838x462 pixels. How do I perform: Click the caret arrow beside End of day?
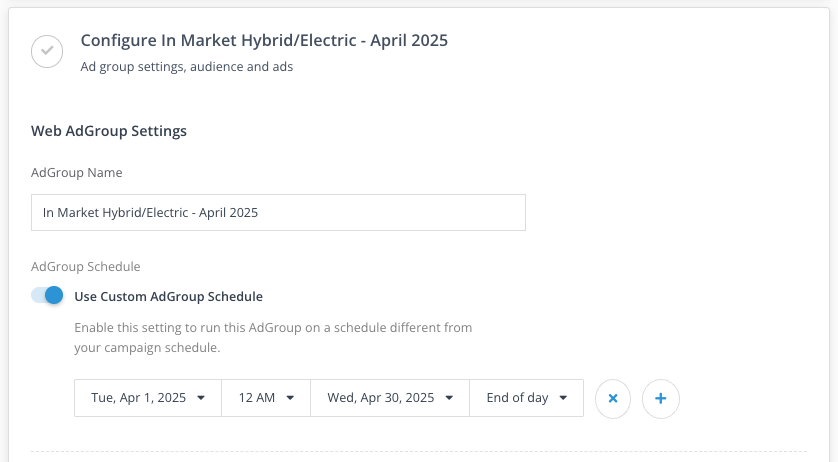point(563,398)
